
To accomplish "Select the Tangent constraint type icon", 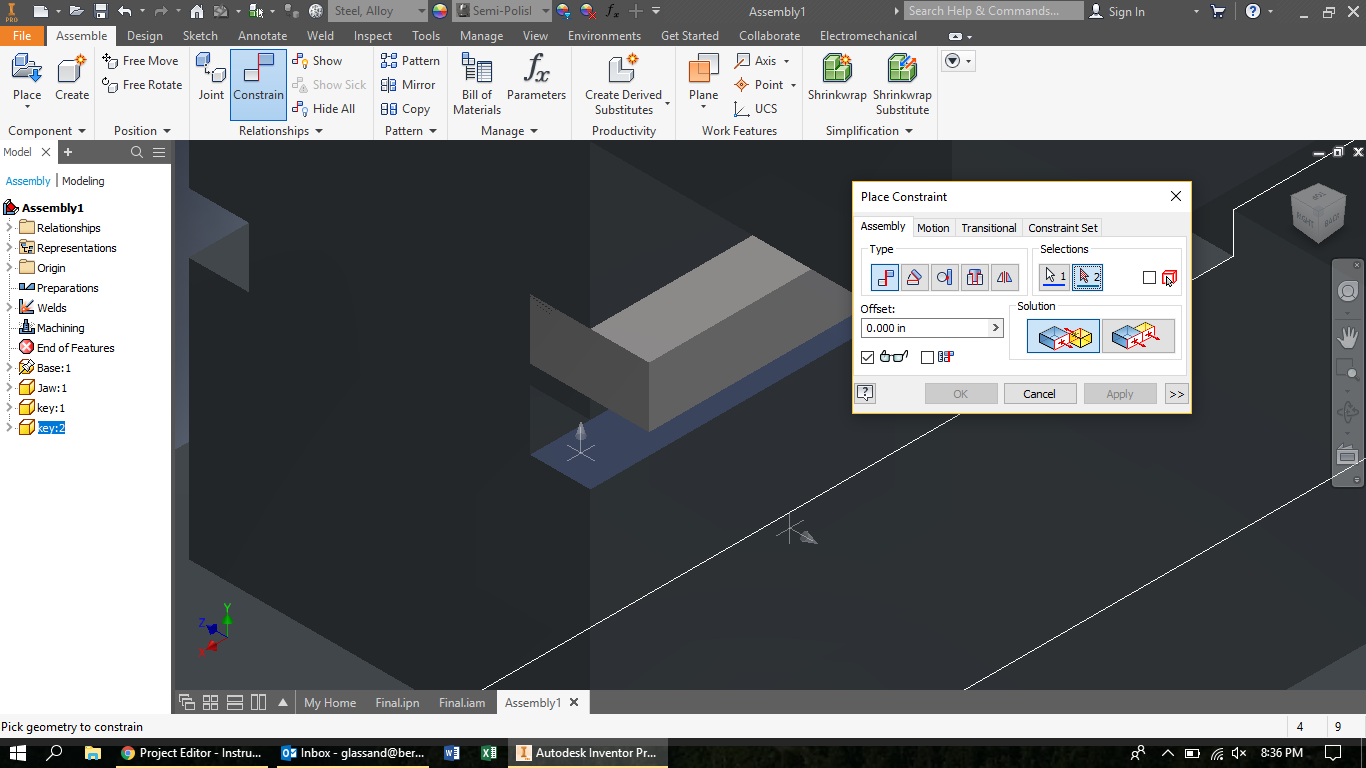I will 945,277.
